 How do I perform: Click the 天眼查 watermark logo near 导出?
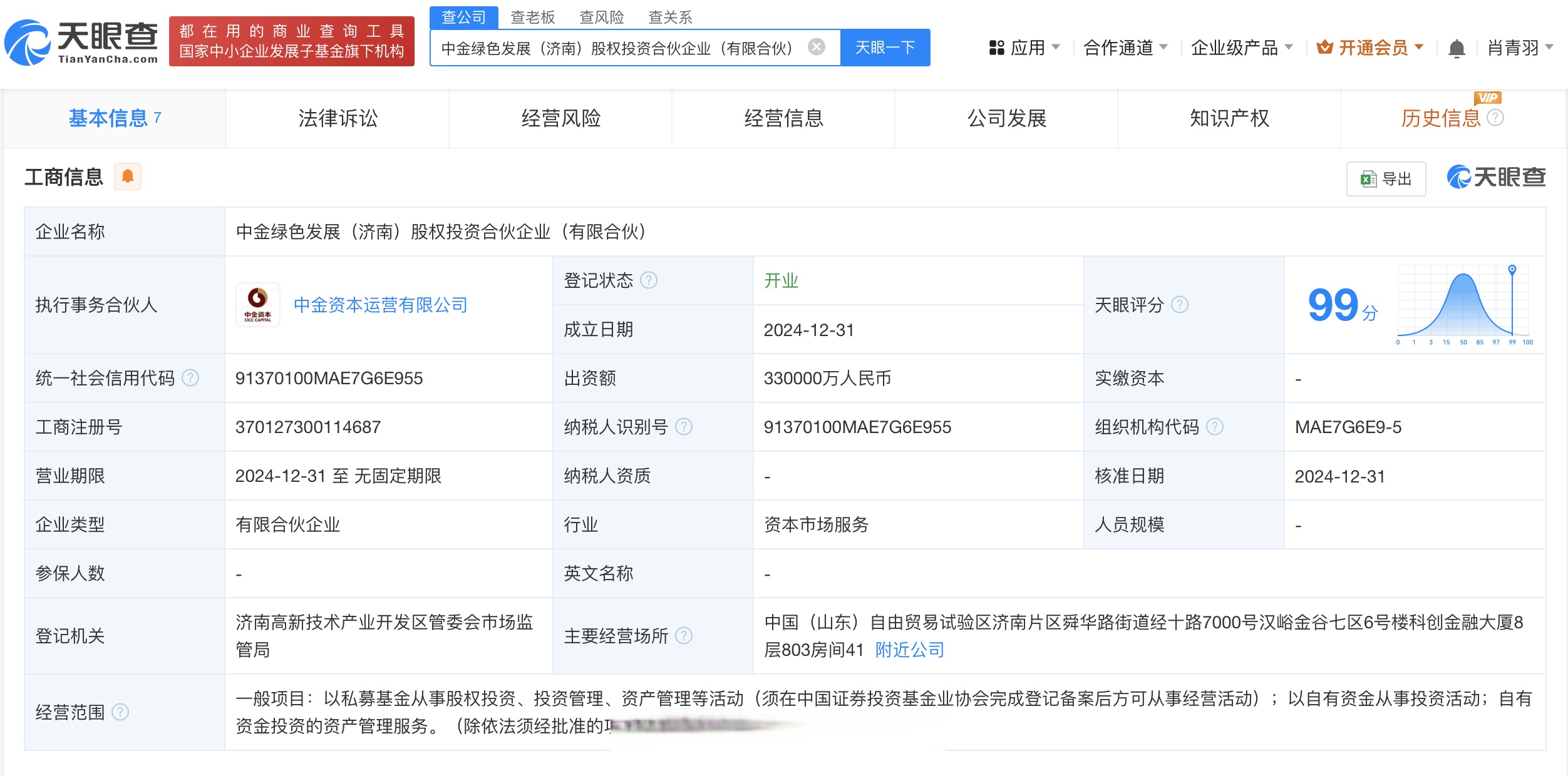pos(1495,177)
